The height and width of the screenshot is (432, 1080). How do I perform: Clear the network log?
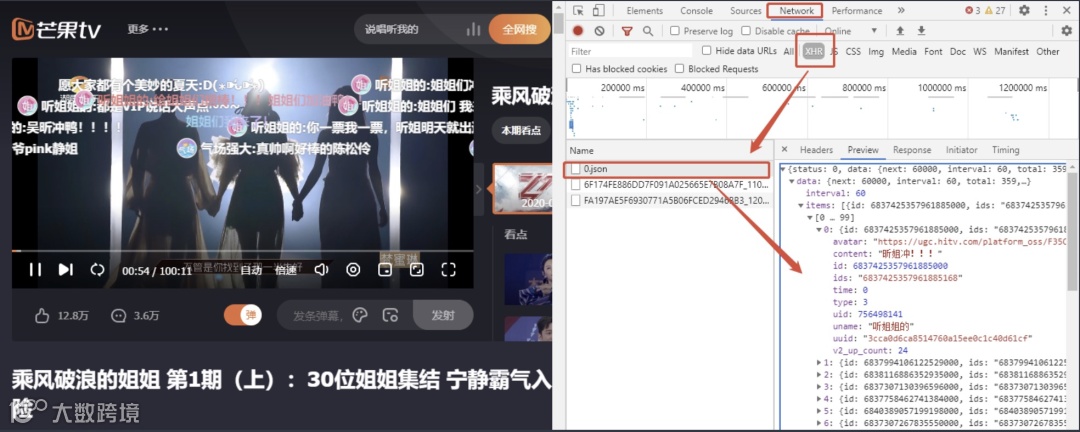click(x=599, y=30)
